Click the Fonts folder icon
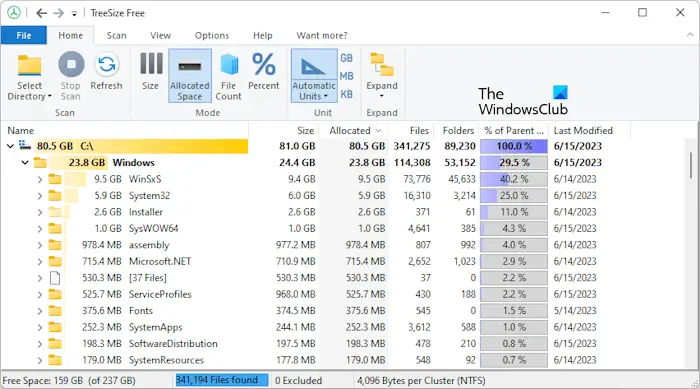Viewport: 700px width, 389px height. [x=55, y=310]
